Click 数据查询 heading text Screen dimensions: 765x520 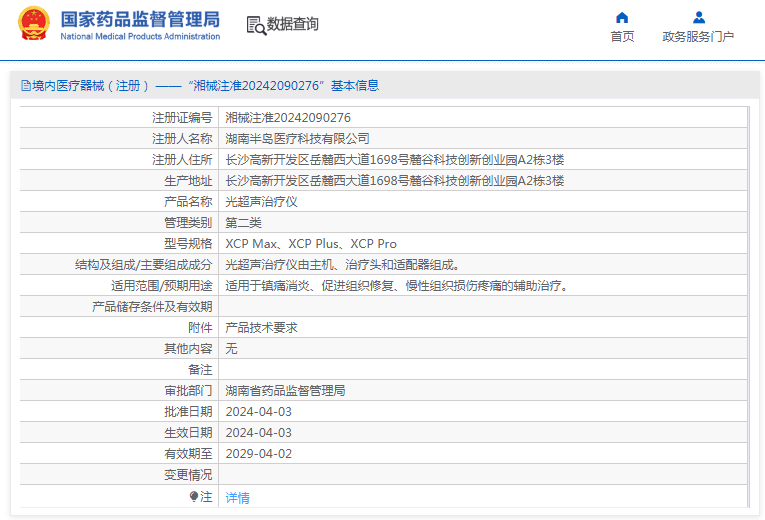[292, 23]
